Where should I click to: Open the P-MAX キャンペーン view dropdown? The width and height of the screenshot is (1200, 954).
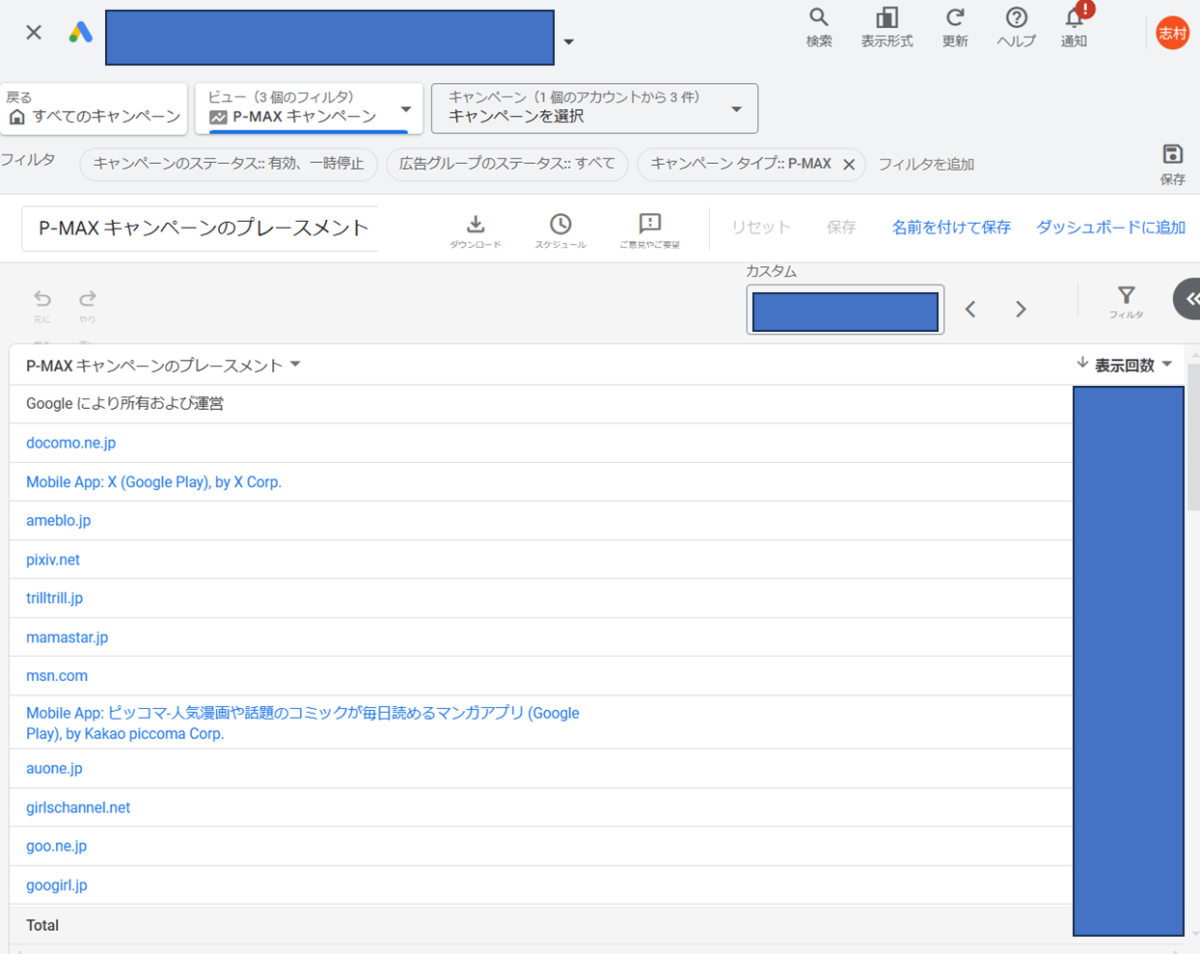click(x=309, y=108)
